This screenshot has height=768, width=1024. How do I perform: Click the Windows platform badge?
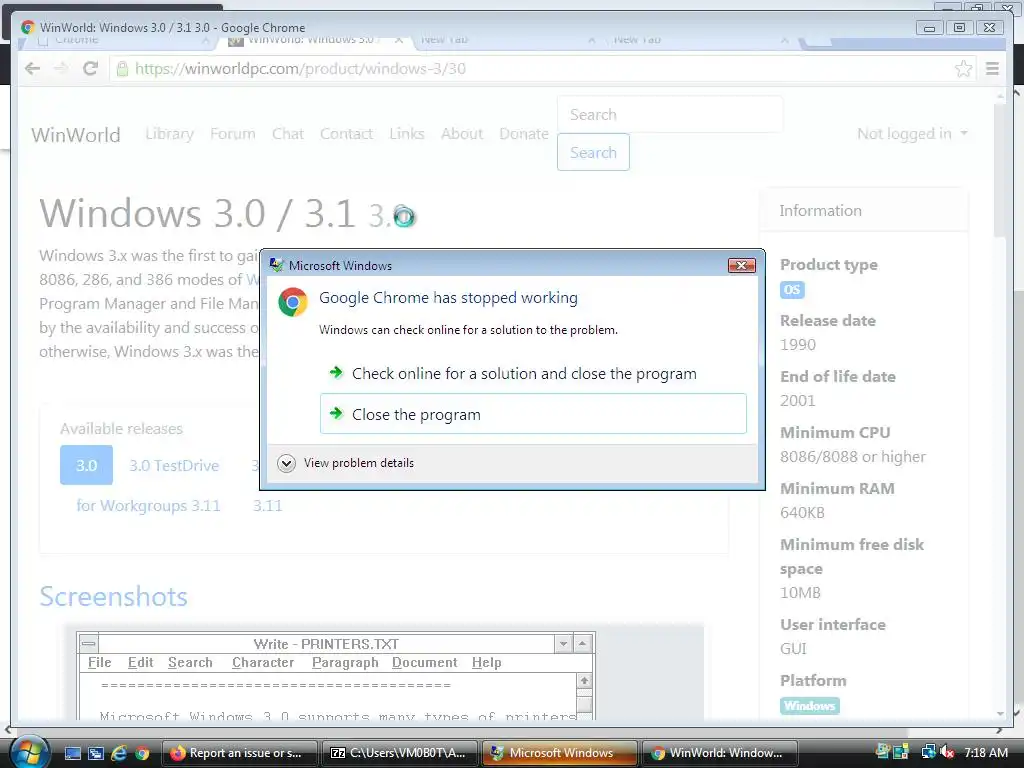pos(810,706)
